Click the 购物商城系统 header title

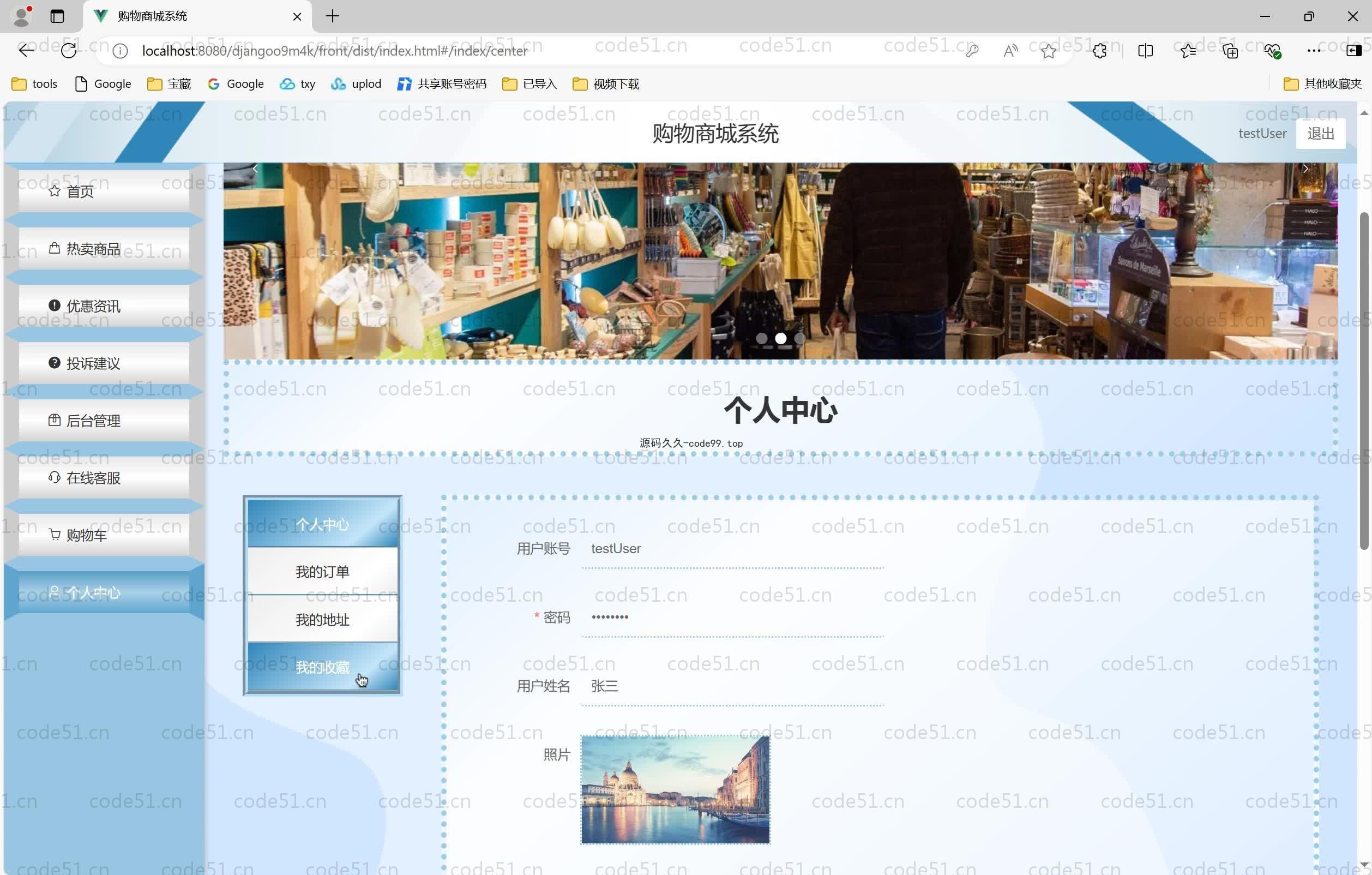tap(715, 134)
